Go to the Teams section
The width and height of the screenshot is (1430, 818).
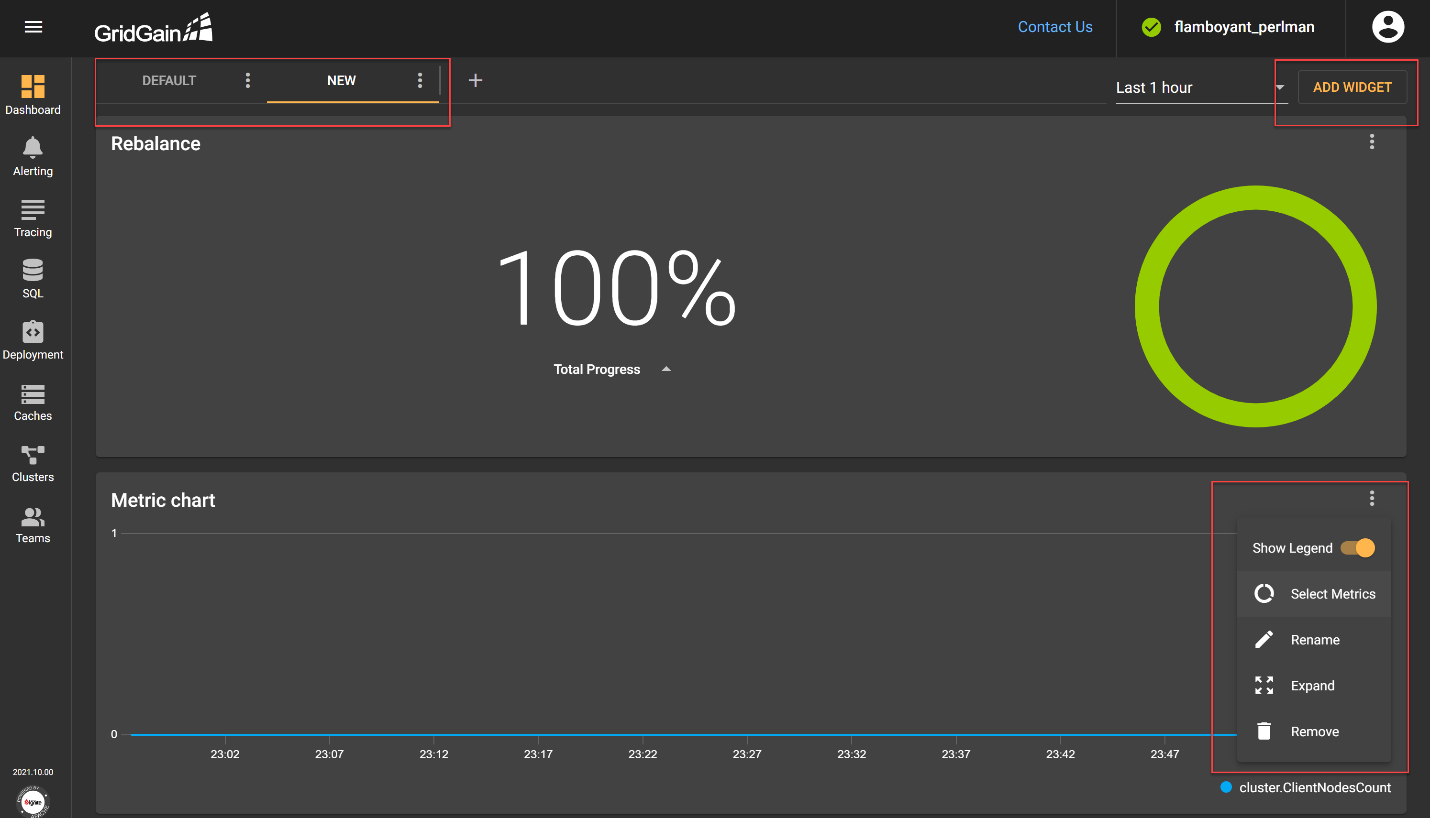coord(33,523)
